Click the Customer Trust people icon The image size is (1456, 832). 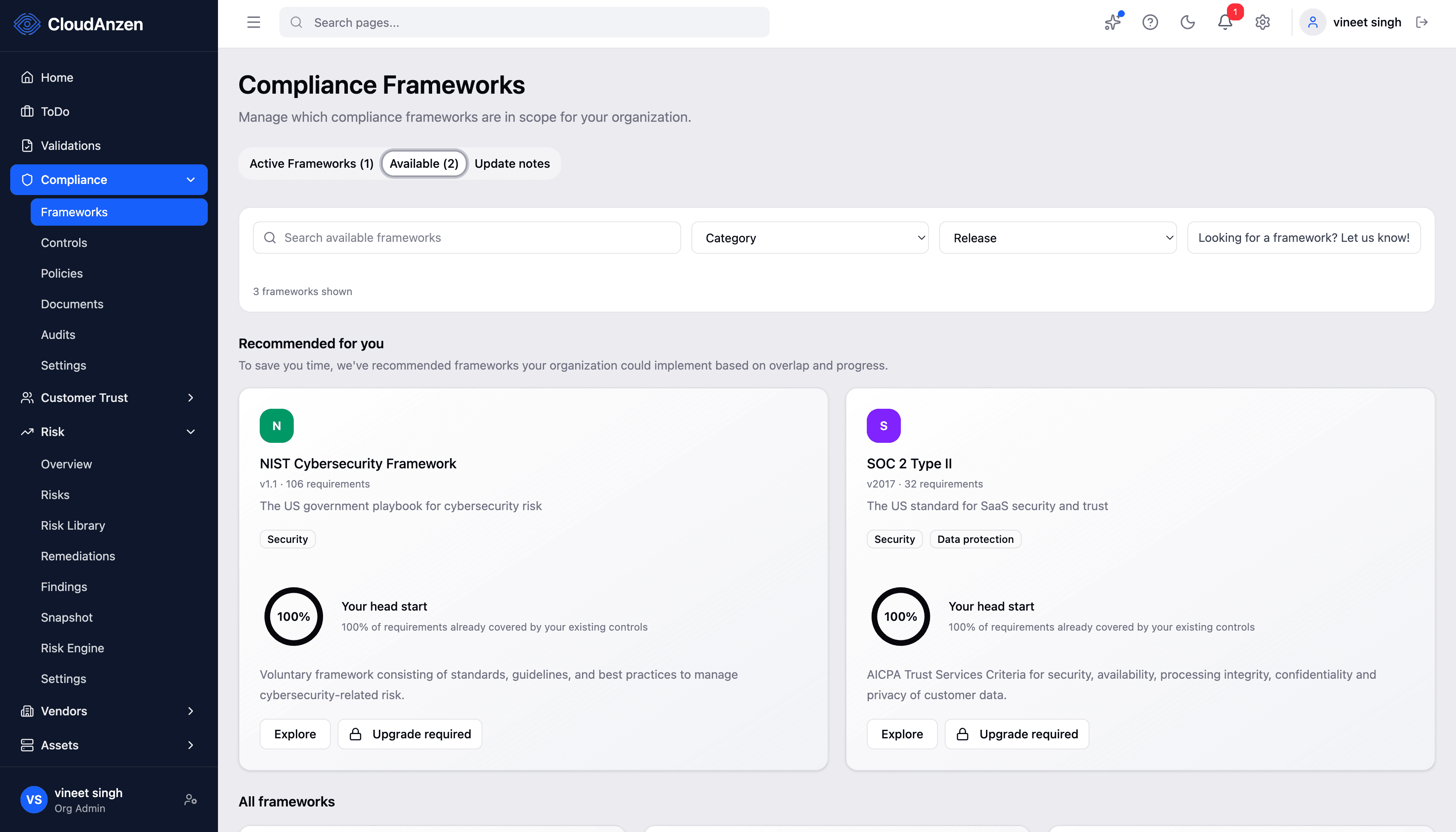click(27, 398)
